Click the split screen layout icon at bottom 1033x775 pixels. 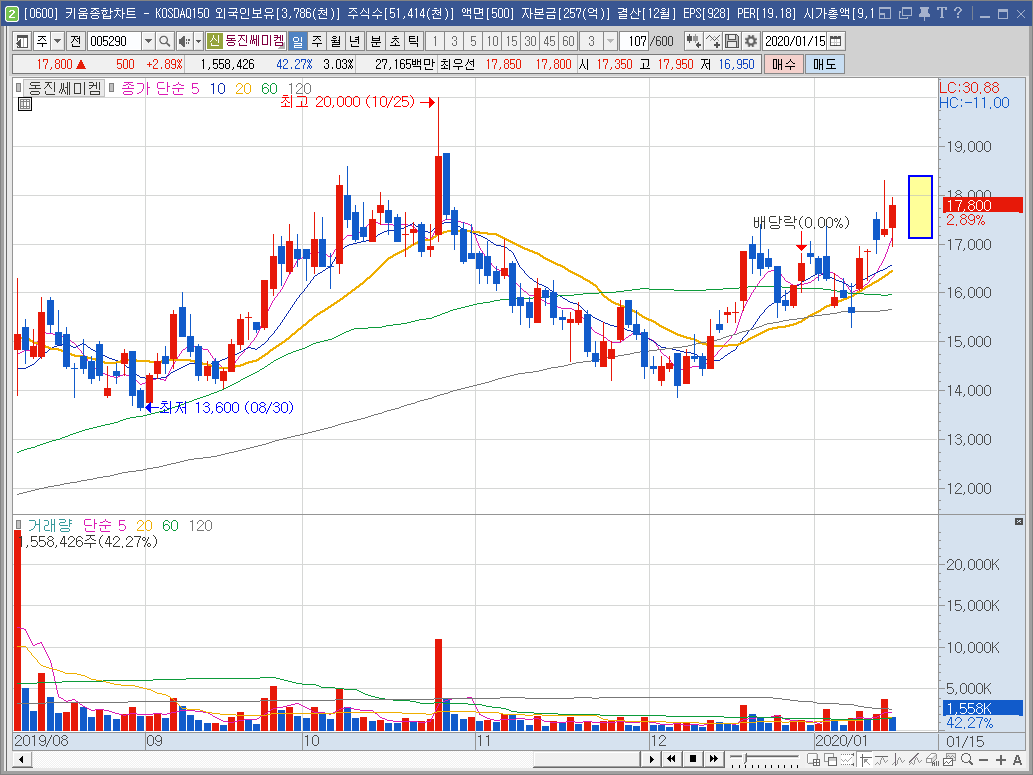click(813, 760)
